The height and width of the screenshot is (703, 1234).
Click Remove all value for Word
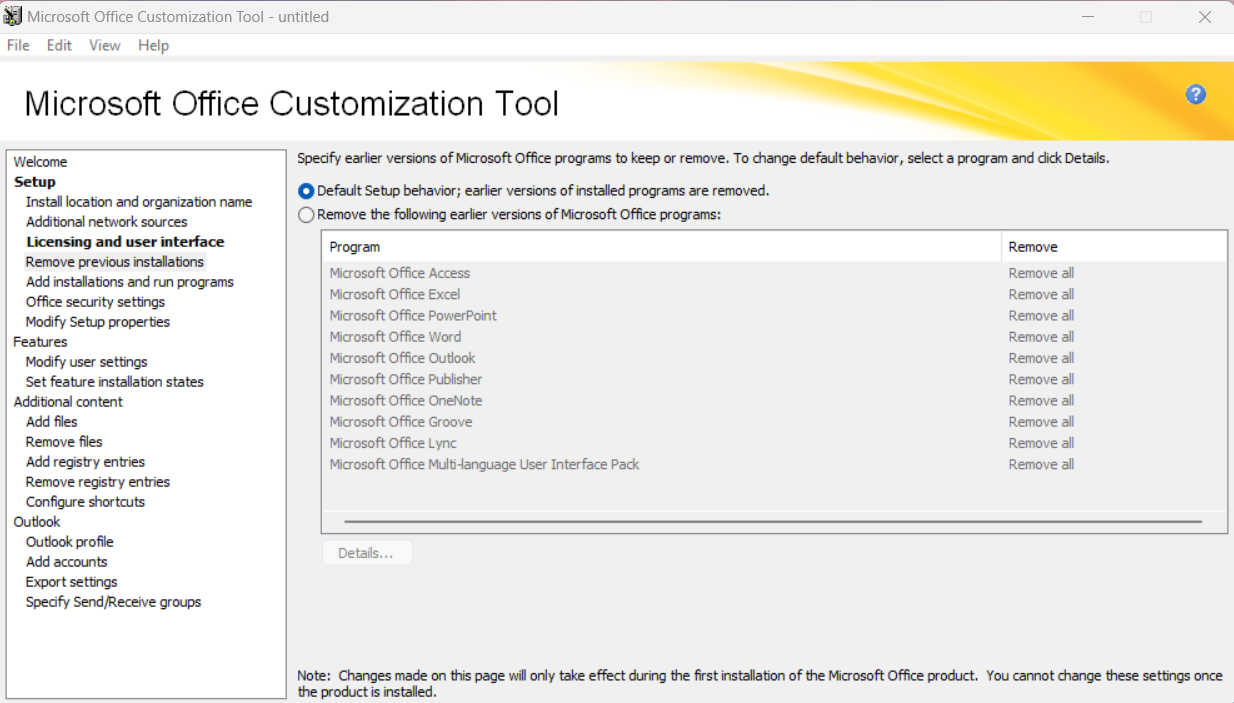[1041, 337]
